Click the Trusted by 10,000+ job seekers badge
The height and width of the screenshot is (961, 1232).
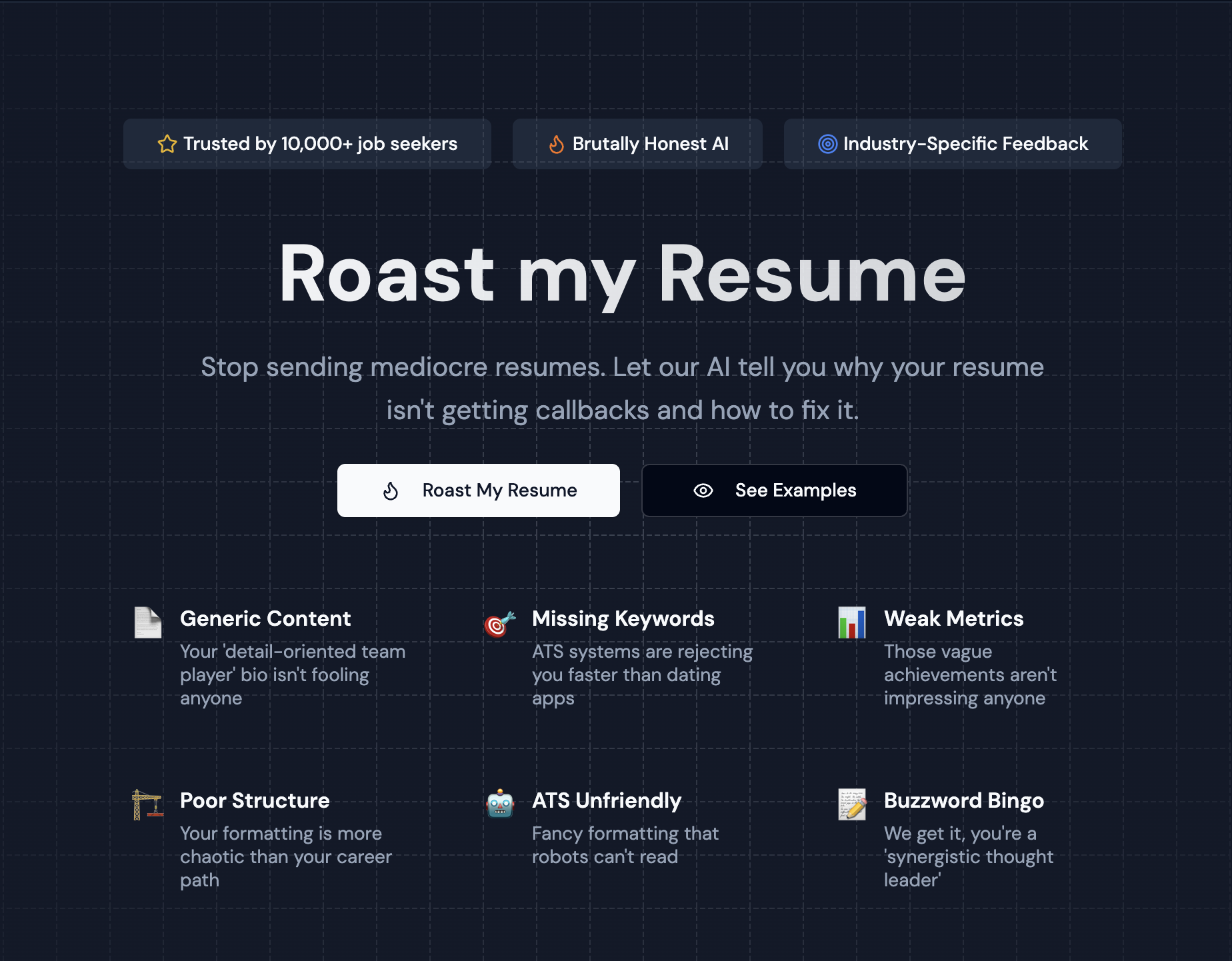click(307, 143)
